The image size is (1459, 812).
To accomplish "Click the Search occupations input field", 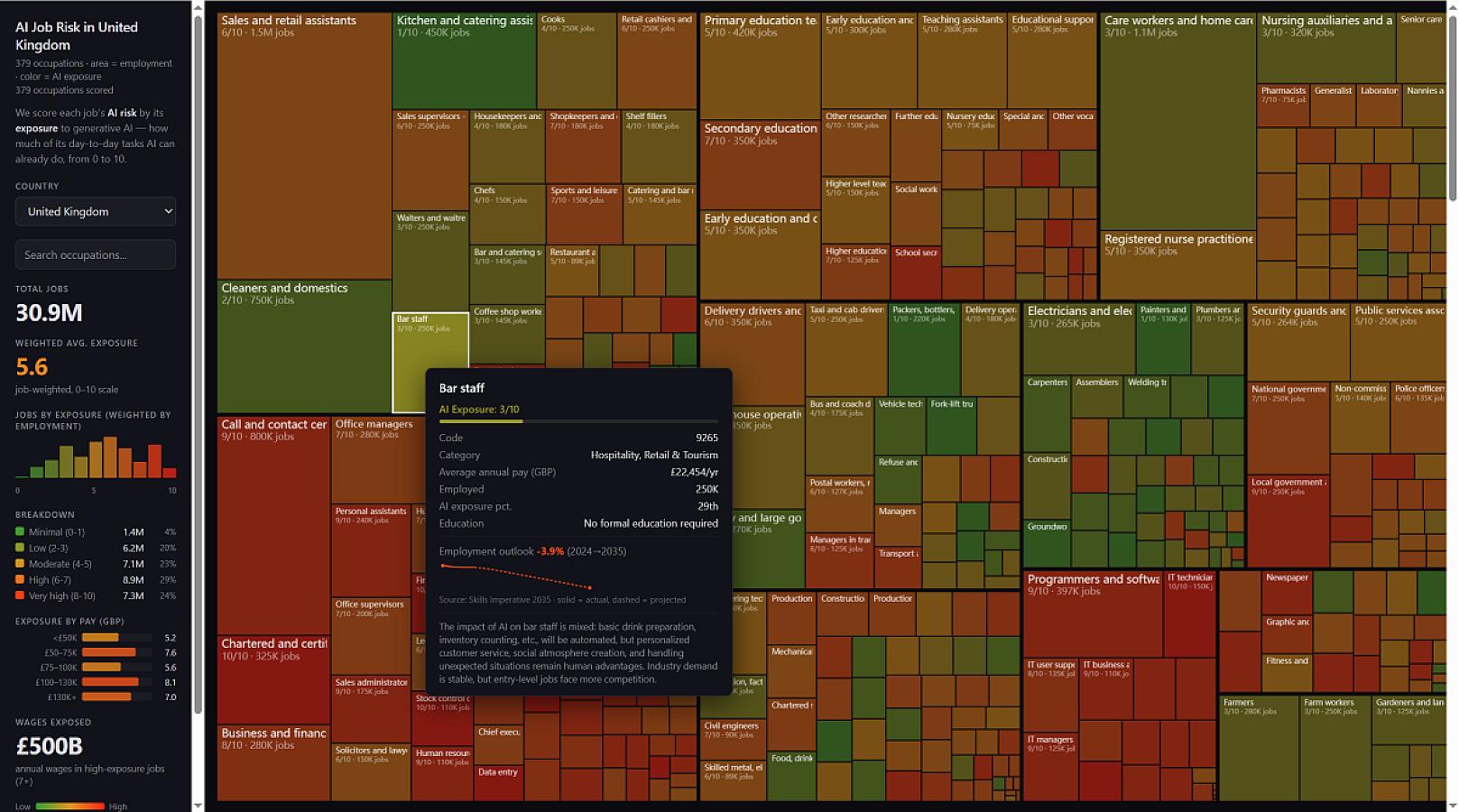I will (95, 254).
